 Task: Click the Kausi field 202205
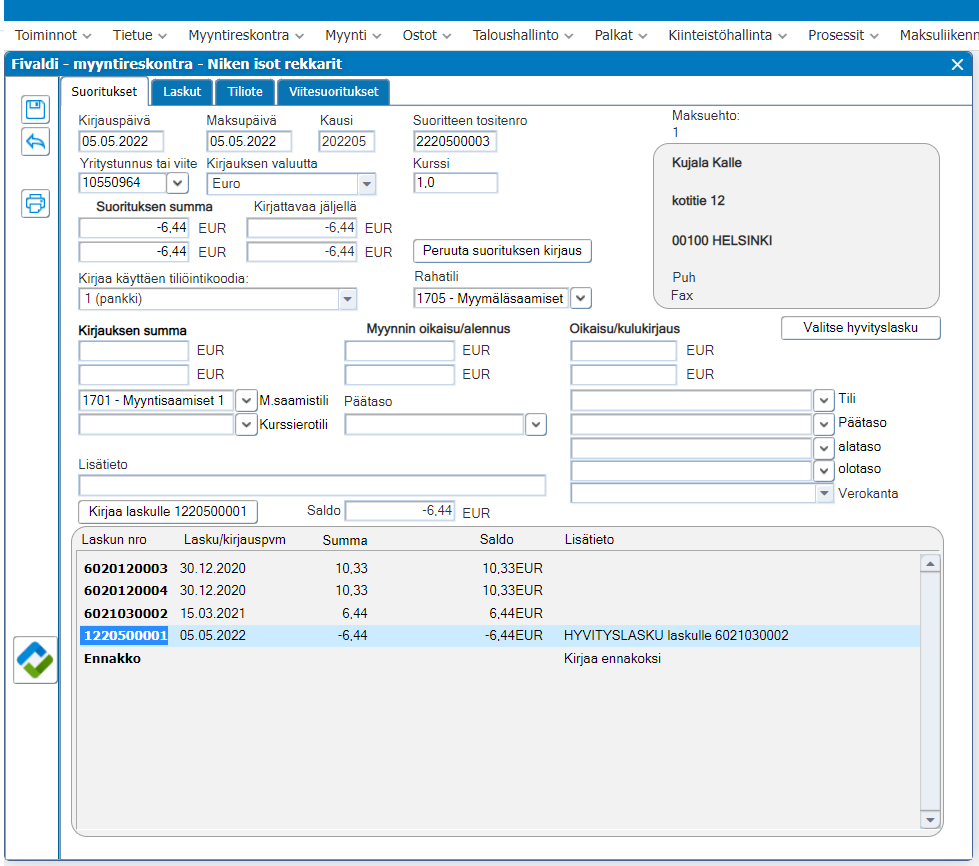pos(346,142)
